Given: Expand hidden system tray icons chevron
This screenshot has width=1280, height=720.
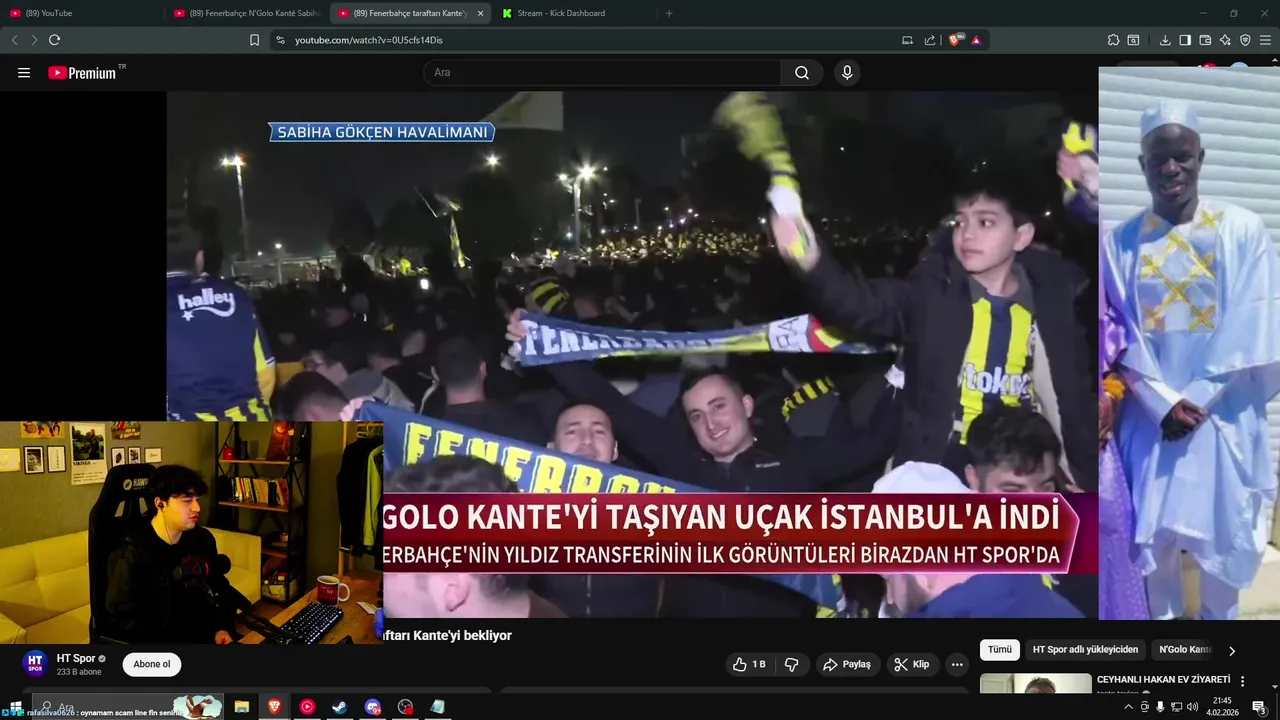Looking at the screenshot, I should click(1129, 707).
